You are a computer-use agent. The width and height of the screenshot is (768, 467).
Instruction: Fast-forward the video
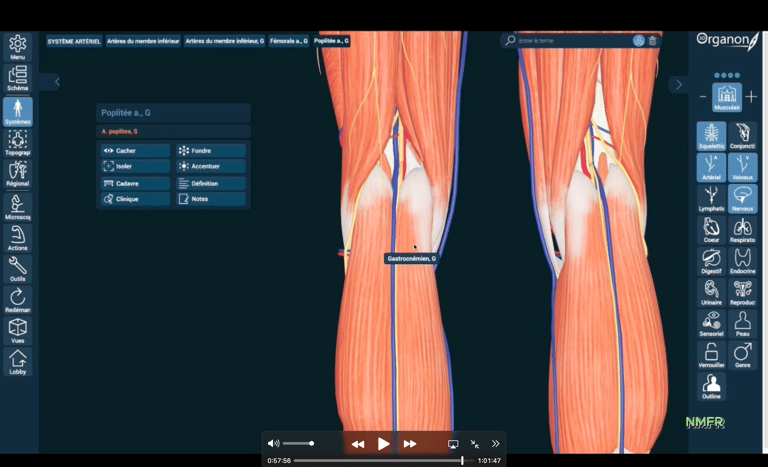pyautogui.click(x=410, y=444)
